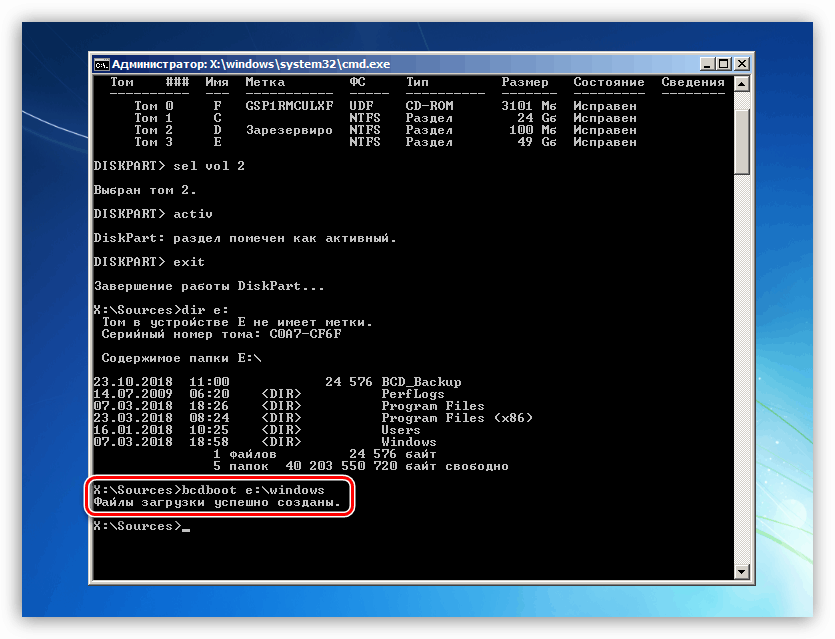Click the command 'bcdboot e:\windows'
The height and width of the screenshot is (639, 835).
tap(253, 490)
